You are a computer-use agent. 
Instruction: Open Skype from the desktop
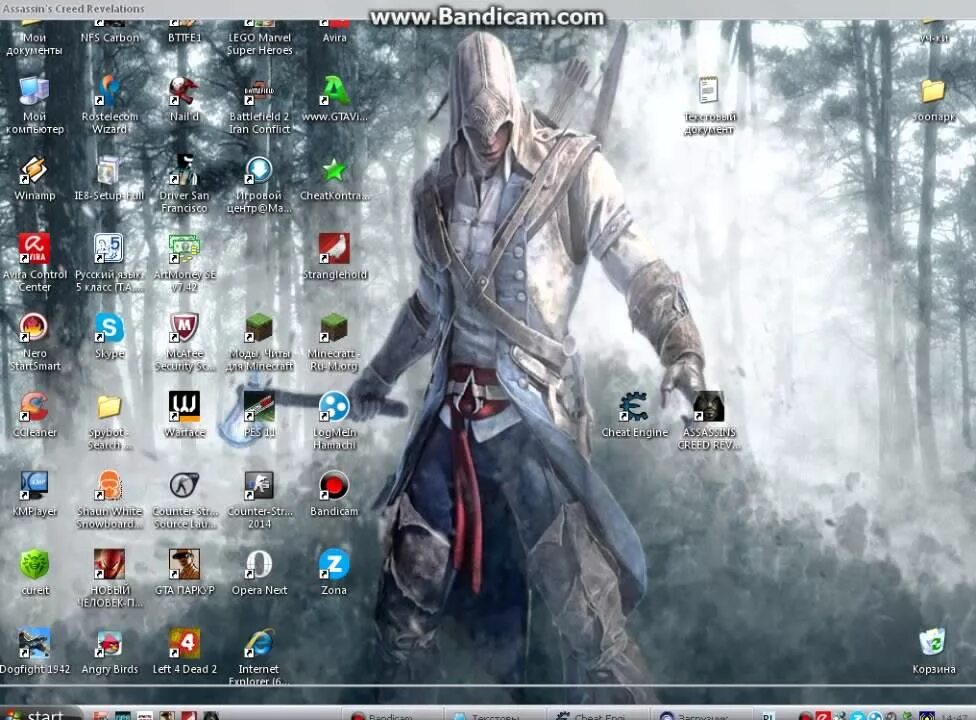pyautogui.click(x=110, y=328)
